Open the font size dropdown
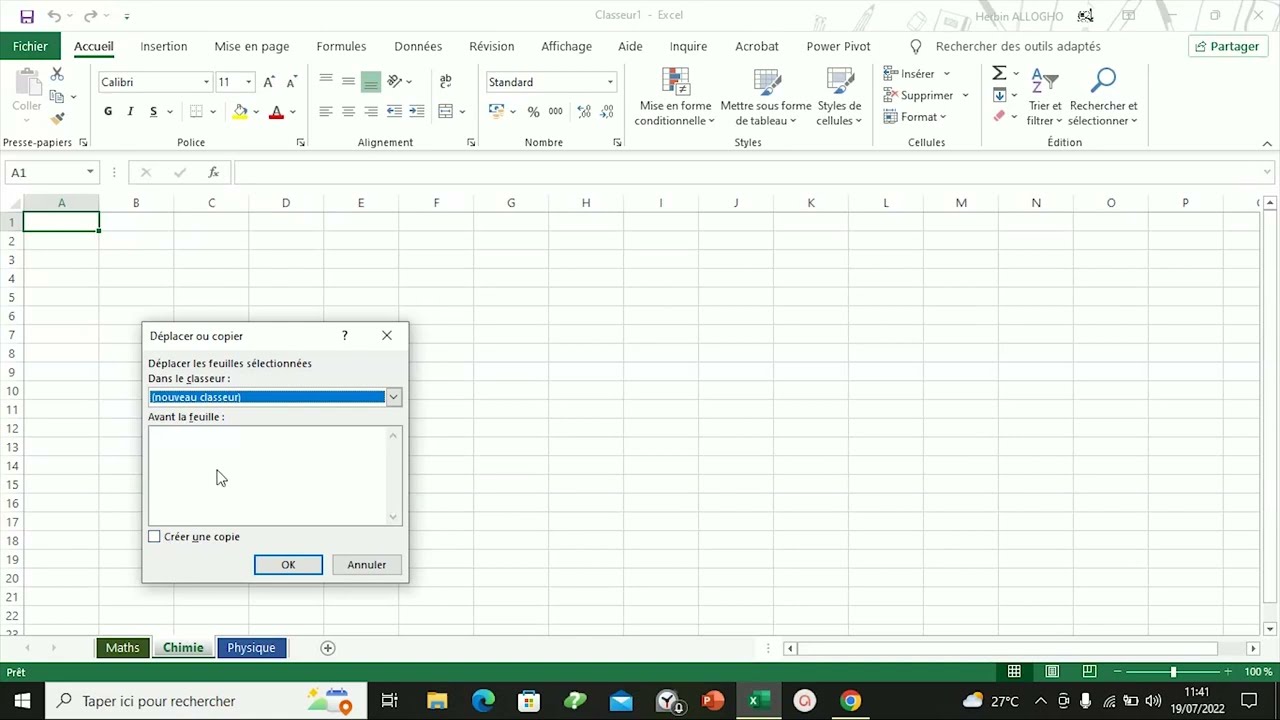The height and width of the screenshot is (720, 1280). [248, 82]
